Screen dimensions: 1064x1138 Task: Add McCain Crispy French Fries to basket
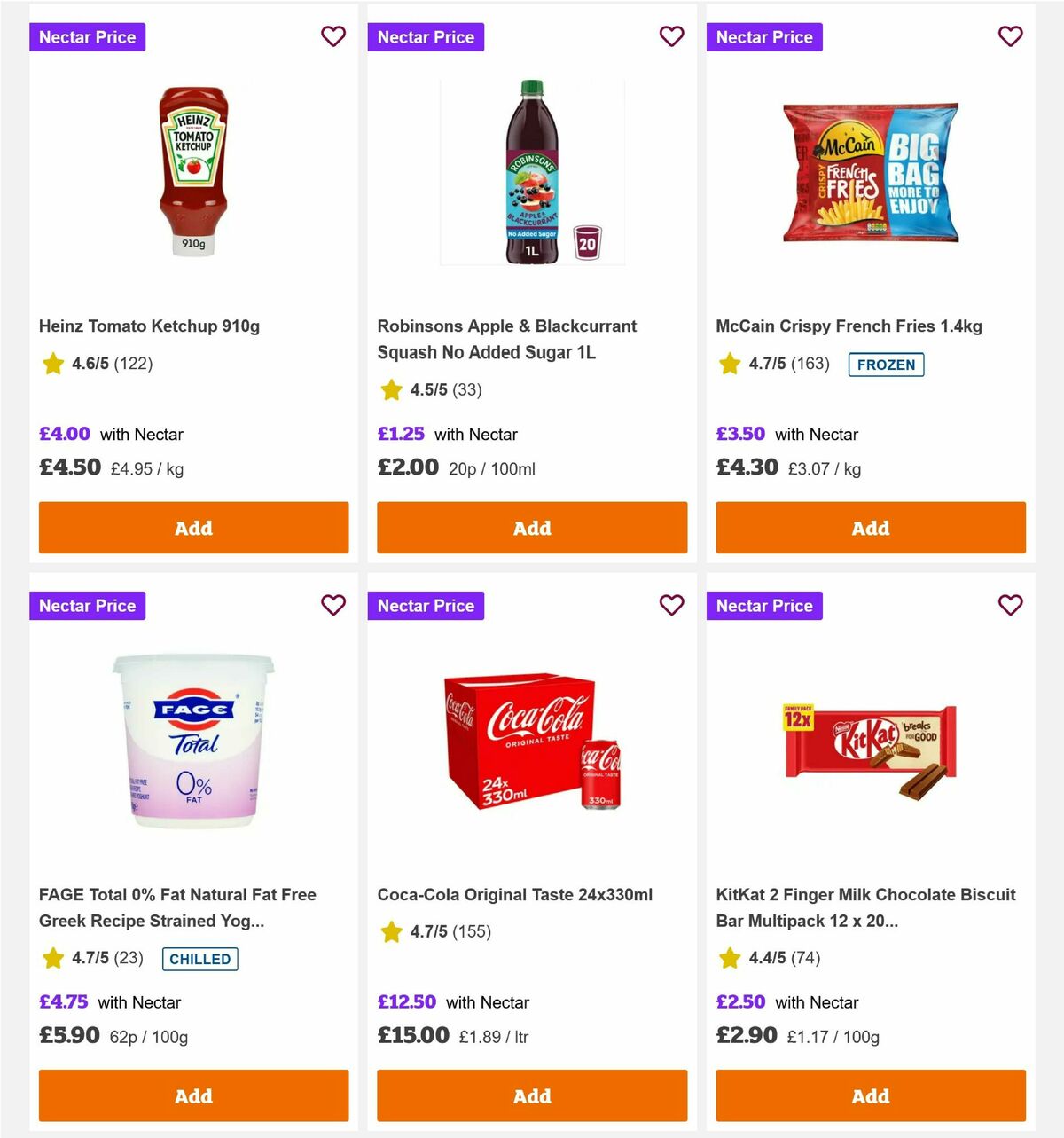click(870, 528)
